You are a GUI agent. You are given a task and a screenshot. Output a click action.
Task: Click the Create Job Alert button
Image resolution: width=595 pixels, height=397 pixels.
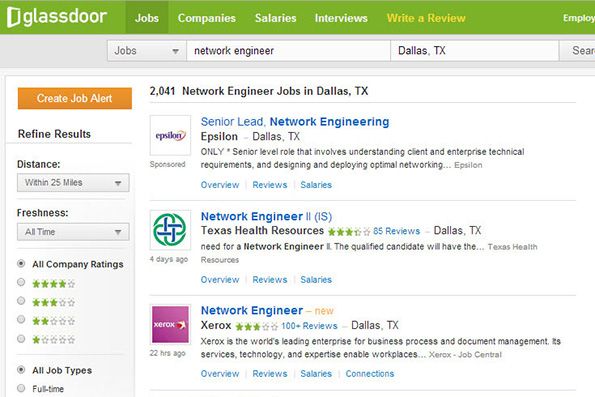[75, 98]
